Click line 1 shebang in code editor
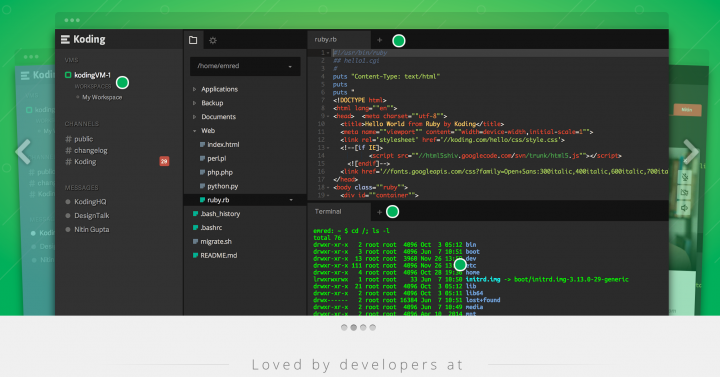The width and height of the screenshot is (720, 377). coord(360,53)
